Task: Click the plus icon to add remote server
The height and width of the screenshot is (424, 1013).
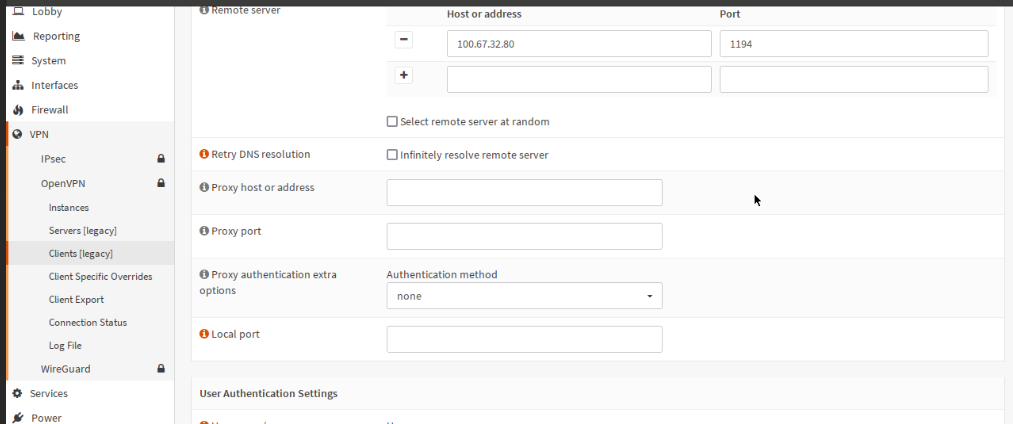Action: click(404, 75)
